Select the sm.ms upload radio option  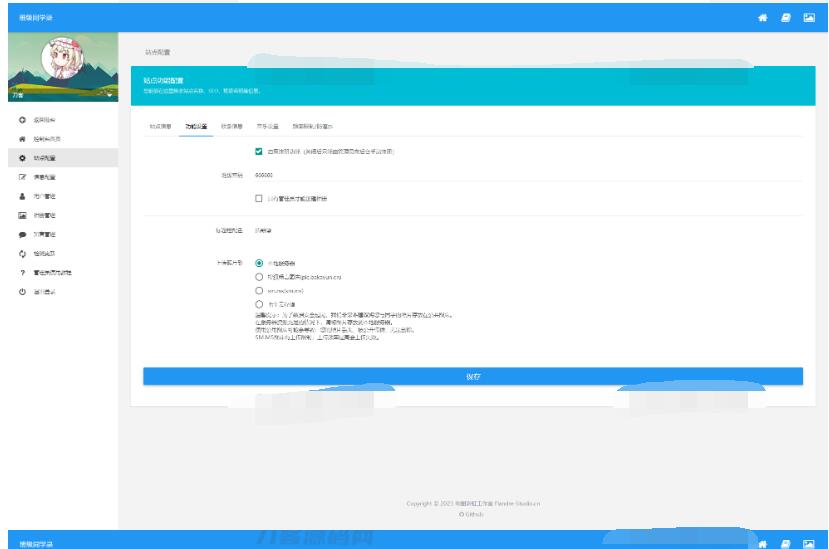point(260,290)
